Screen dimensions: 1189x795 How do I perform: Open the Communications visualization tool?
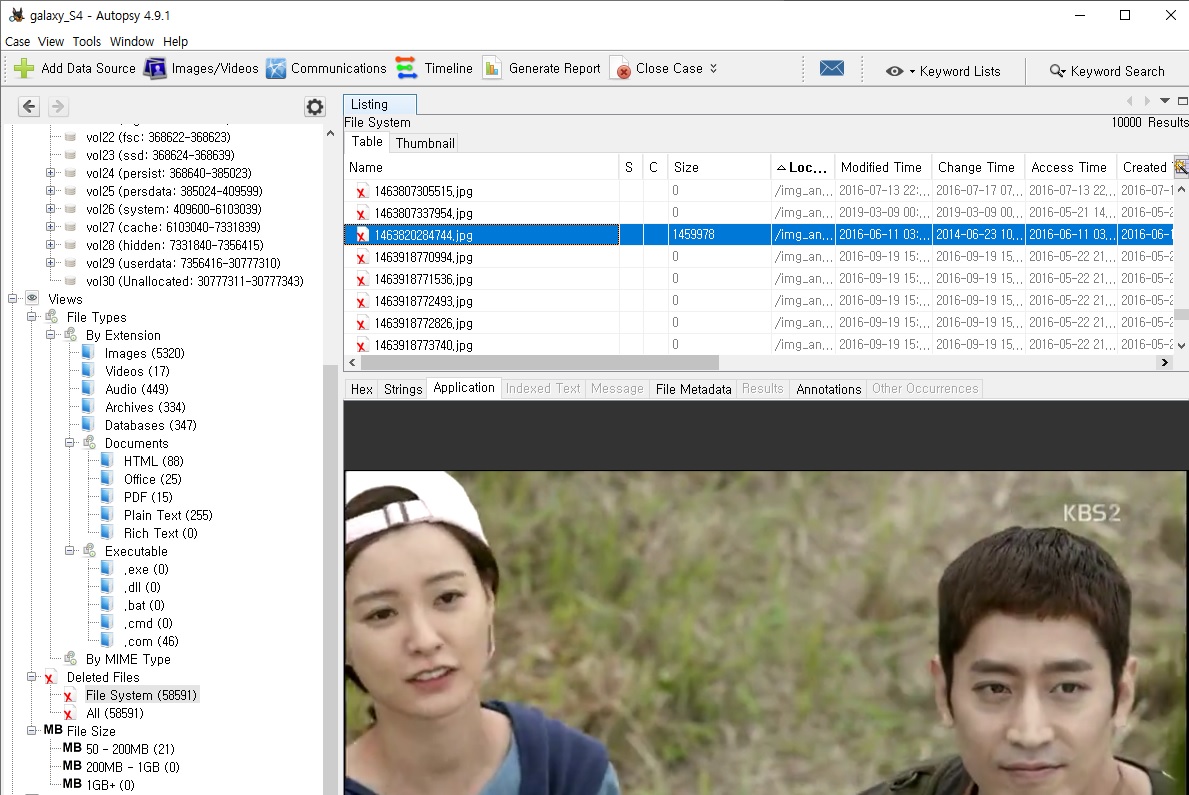(326, 69)
